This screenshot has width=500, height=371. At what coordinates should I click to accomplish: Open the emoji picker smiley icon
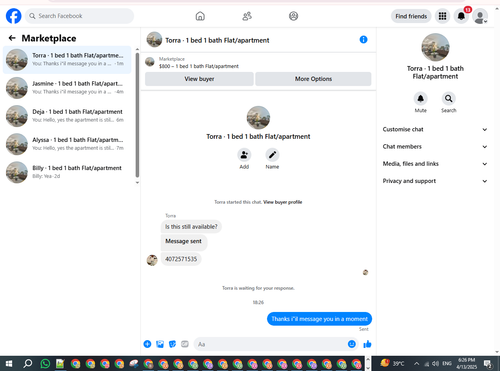(352, 344)
